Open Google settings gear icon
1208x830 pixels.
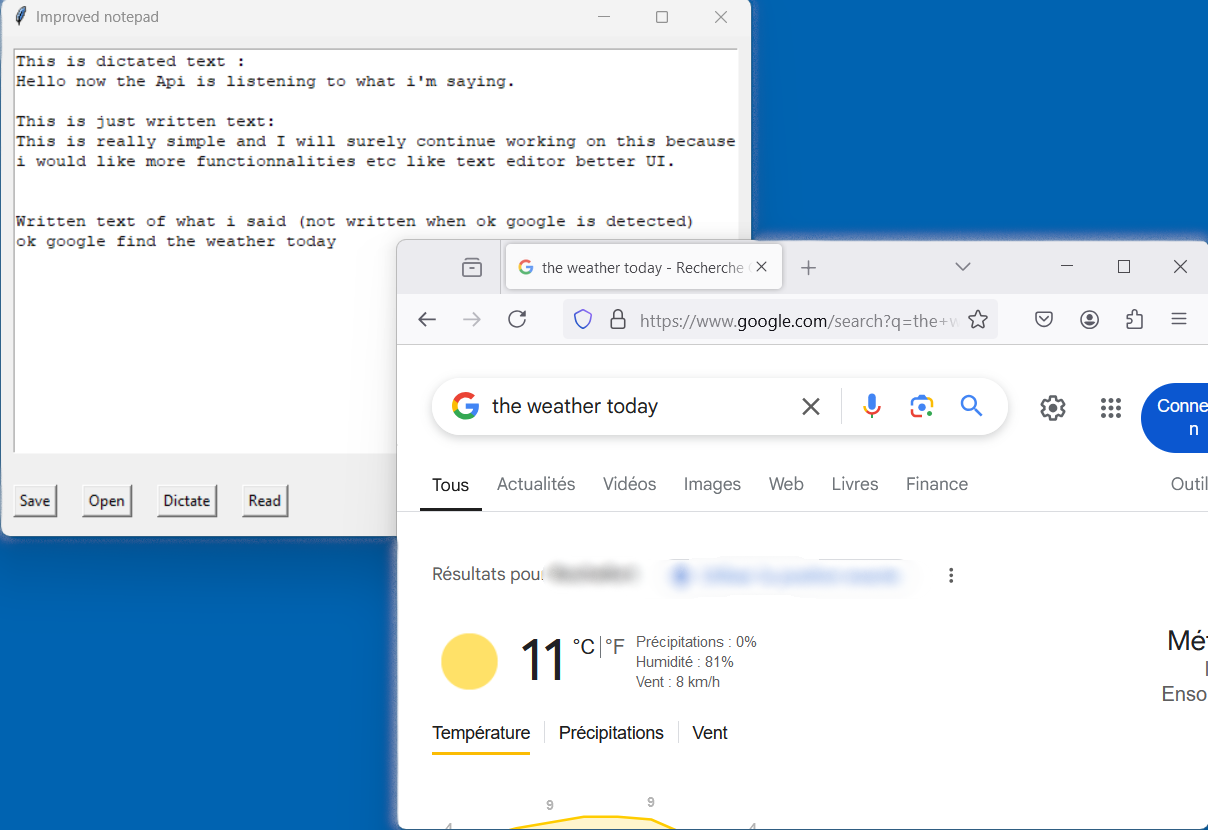click(1052, 408)
